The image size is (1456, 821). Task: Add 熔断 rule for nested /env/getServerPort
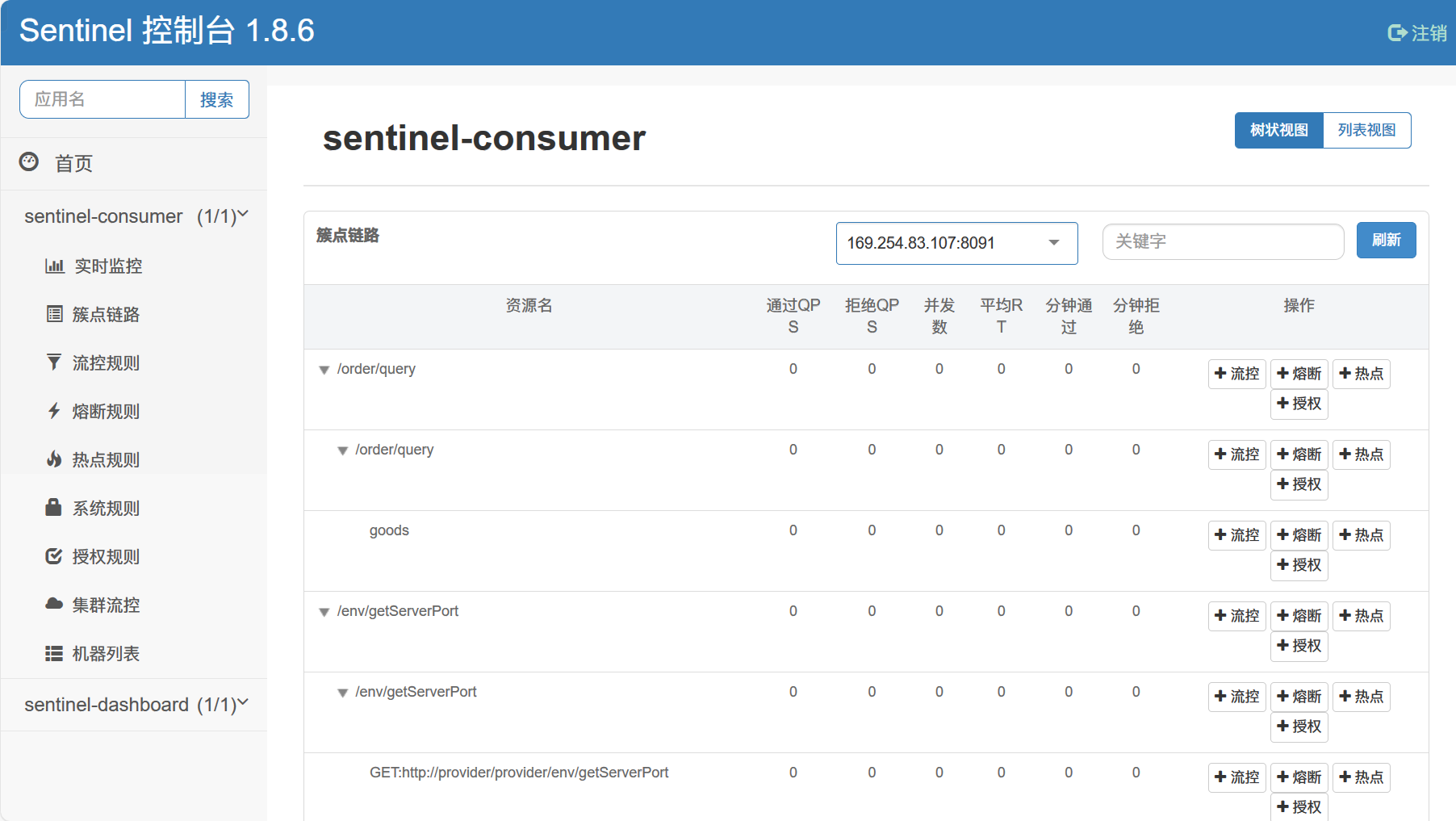1299,697
